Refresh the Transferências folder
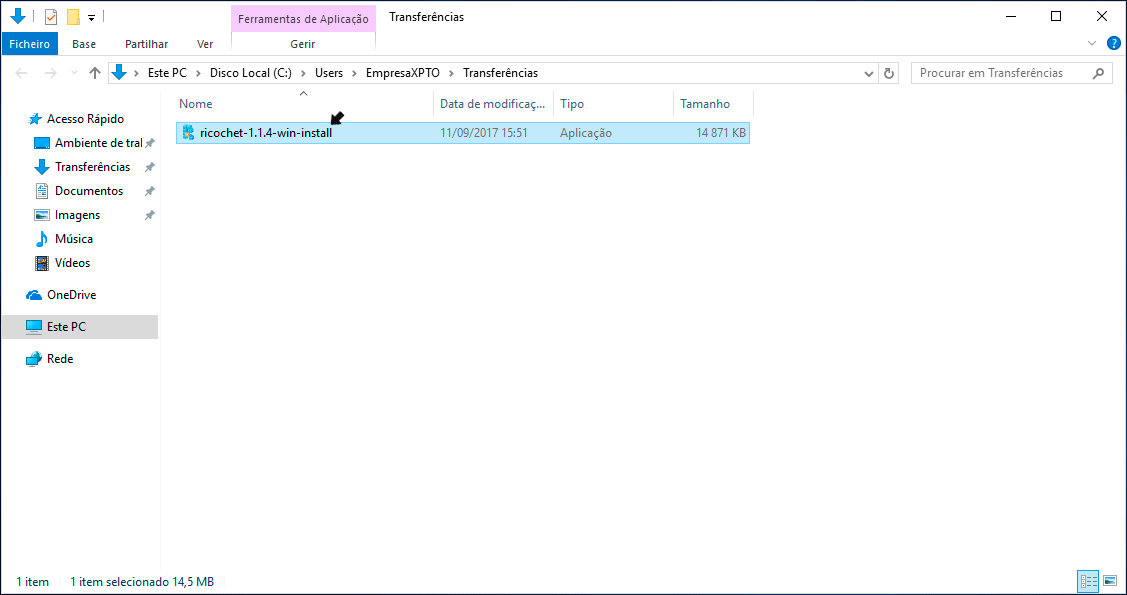Viewport: 1127px width, 595px height. pyautogui.click(x=889, y=73)
